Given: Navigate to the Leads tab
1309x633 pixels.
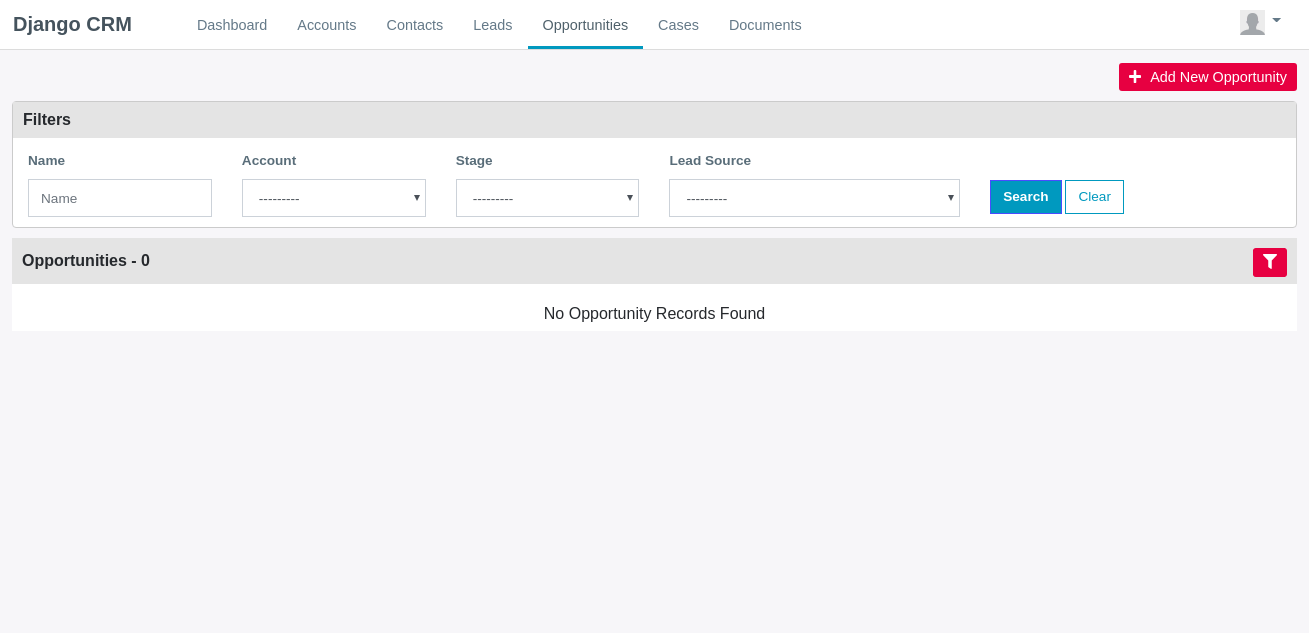Looking at the screenshot, I should point(493,25).
